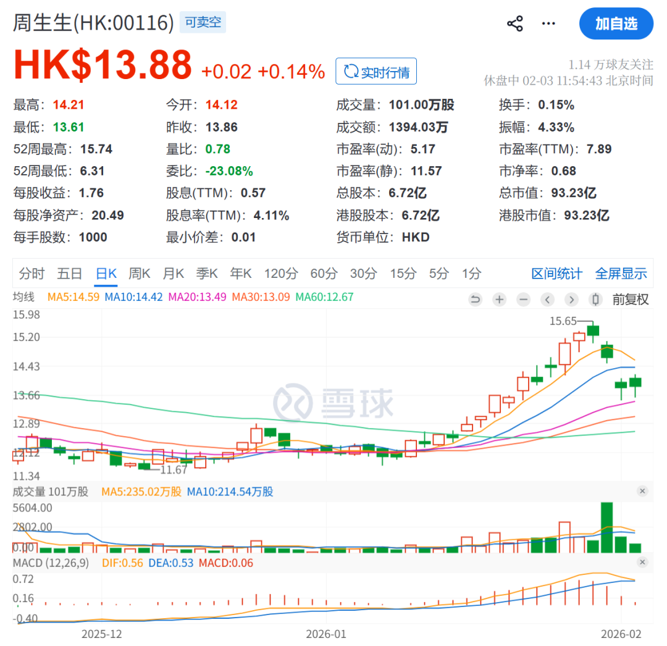The height and width of the screenshot is (646, 667).
Task: Click 全屏显示 to show fullscreen
Action: click(x=621, y=273)
